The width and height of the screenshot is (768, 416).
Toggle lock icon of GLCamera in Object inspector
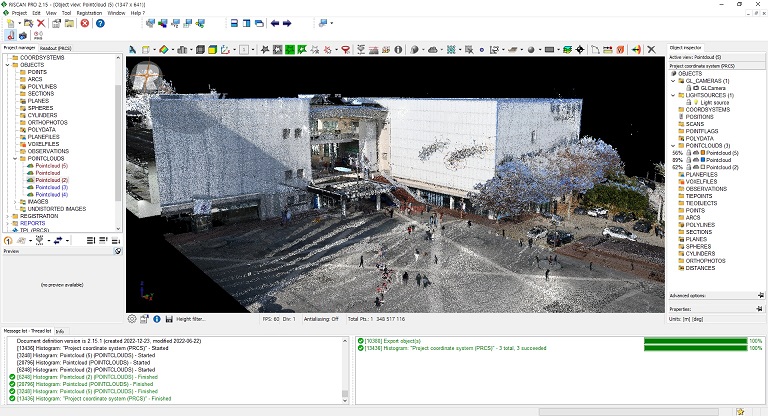pos(689,88)
